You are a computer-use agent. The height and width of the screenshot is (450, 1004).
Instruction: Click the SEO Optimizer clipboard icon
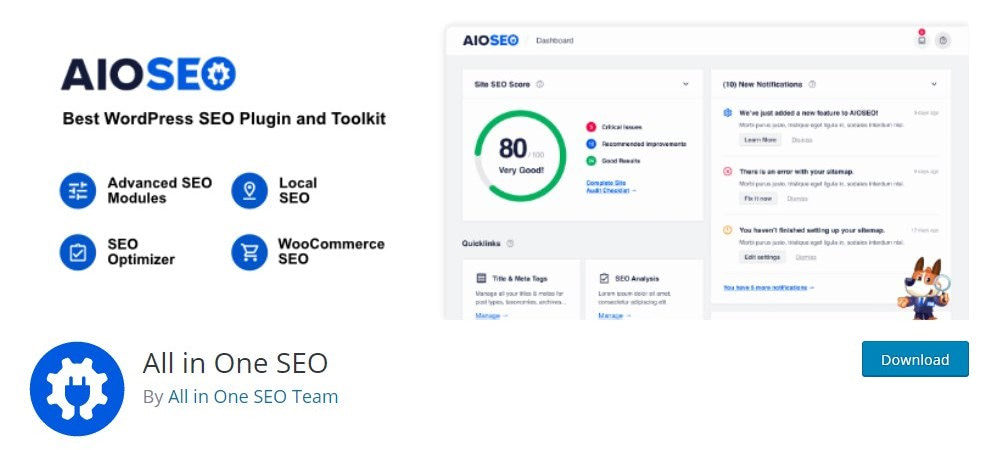click(x=77, y=252)
